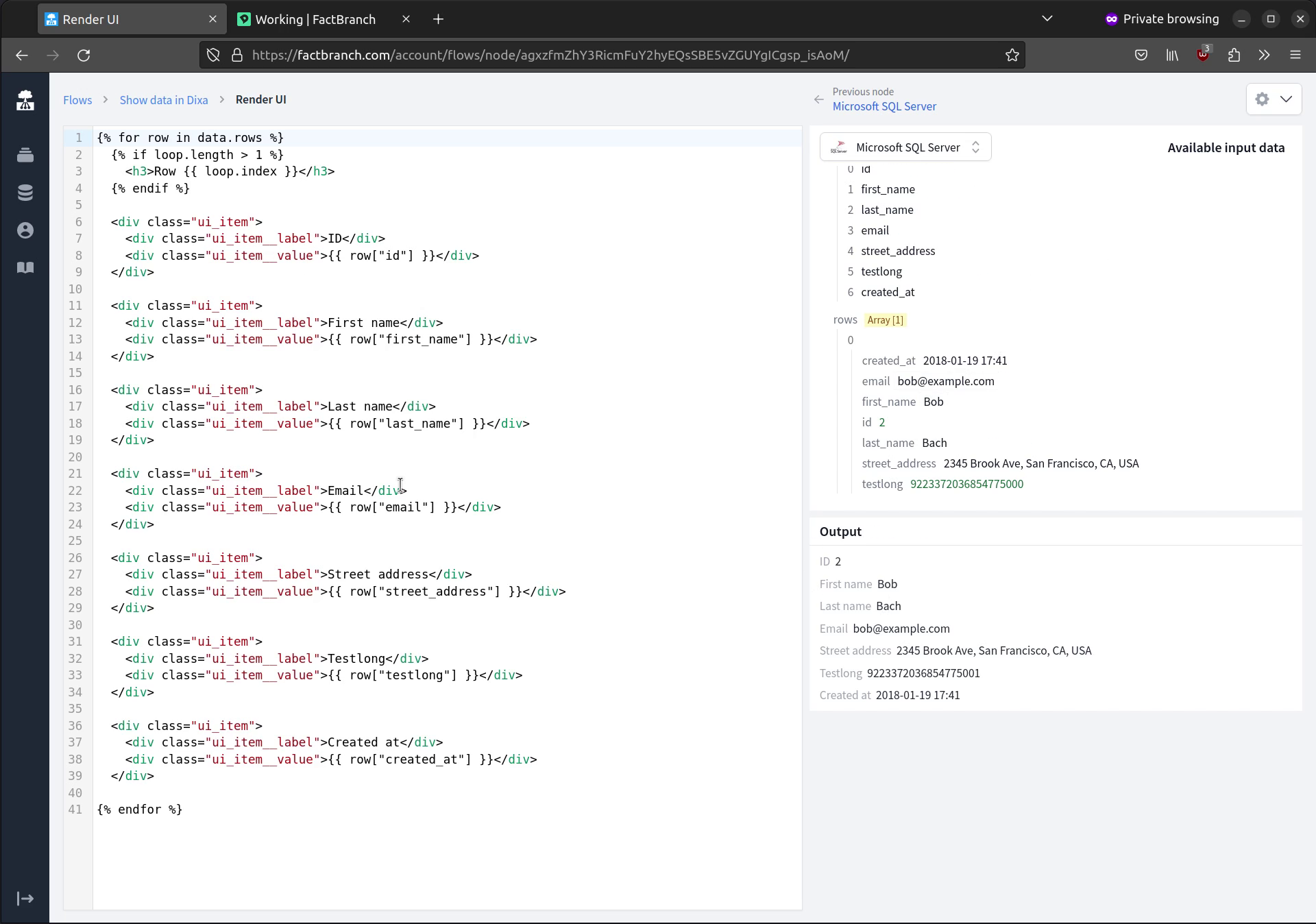Viewport: 1316px width, 924px height.
Task: Toggle tracking protection via the shield icon
Action: 212,55
